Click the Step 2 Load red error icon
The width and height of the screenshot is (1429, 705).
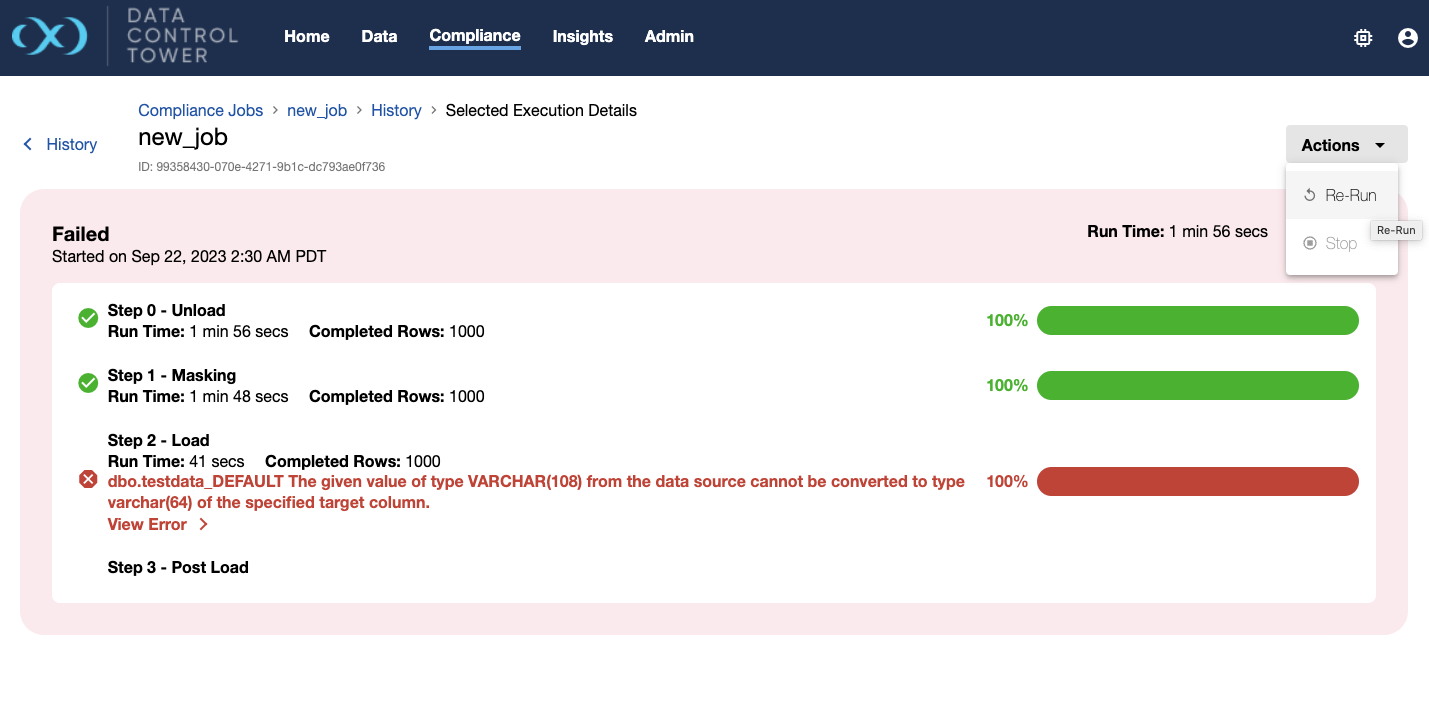(88, 481)
